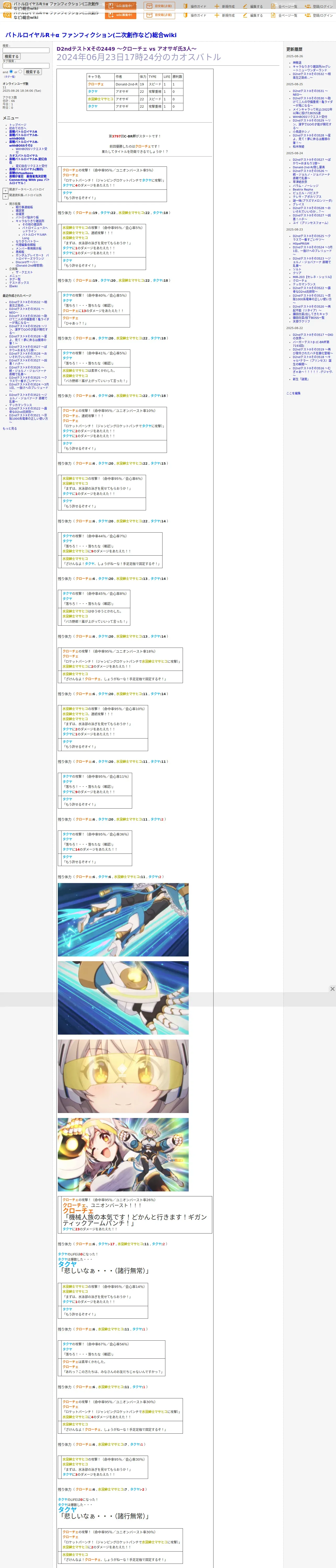The image size is (336, 1568).
Task: Open the 旧wiki link
Action: click(13, 286)
